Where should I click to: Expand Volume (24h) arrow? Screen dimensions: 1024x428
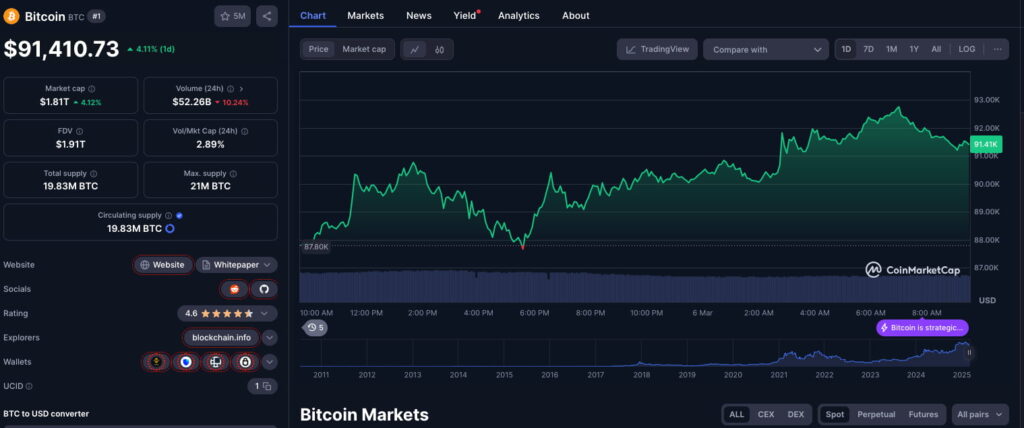(241, 88)
